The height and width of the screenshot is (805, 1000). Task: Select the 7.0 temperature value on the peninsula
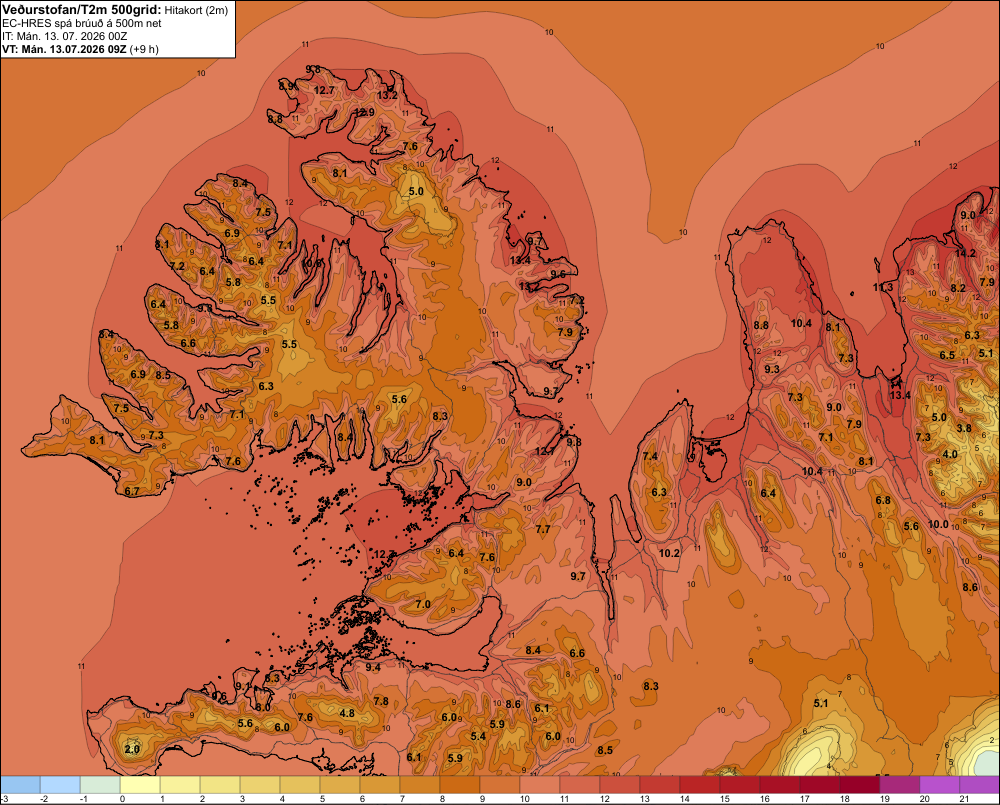[x=423, y=604]
